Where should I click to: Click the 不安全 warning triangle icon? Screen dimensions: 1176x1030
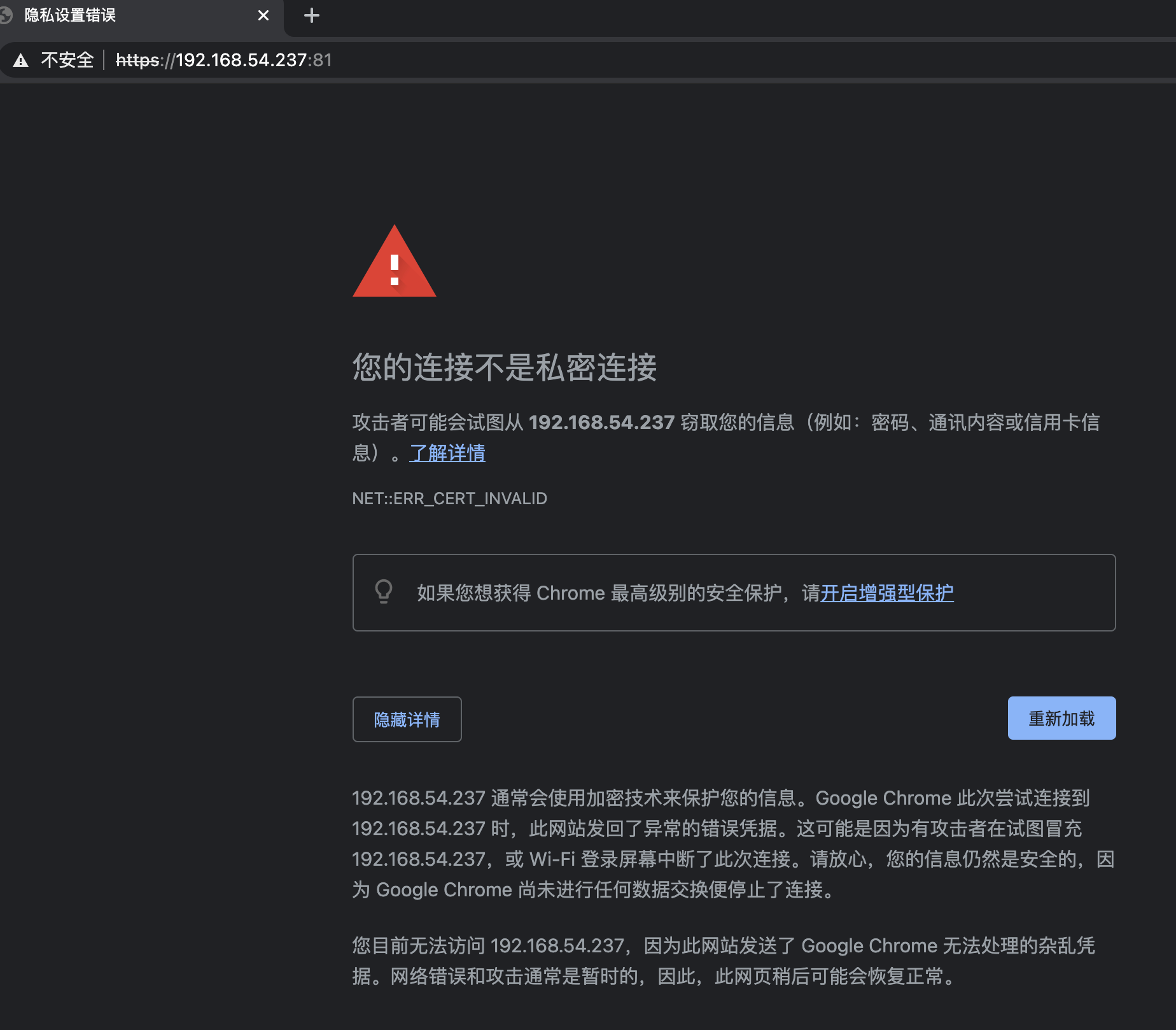point(21,60)
